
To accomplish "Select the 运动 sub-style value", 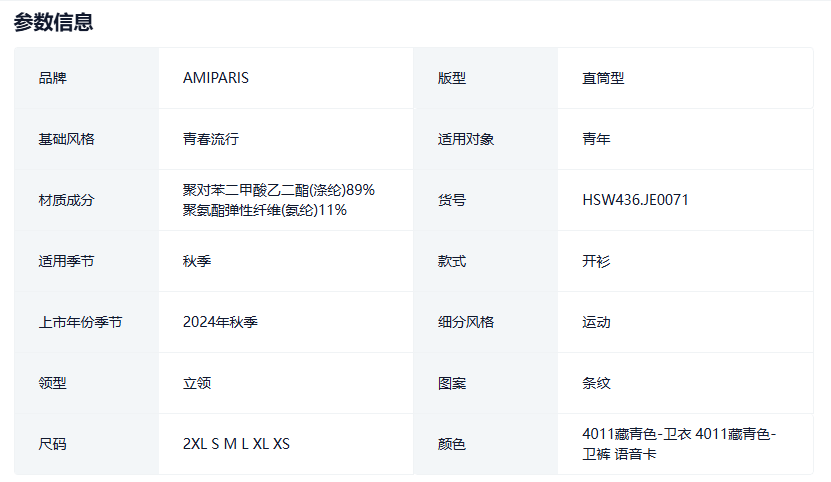I will click(596, 322).
